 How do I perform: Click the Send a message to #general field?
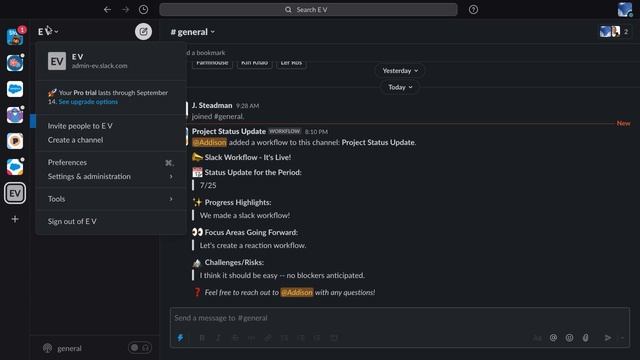pos(400,318)
